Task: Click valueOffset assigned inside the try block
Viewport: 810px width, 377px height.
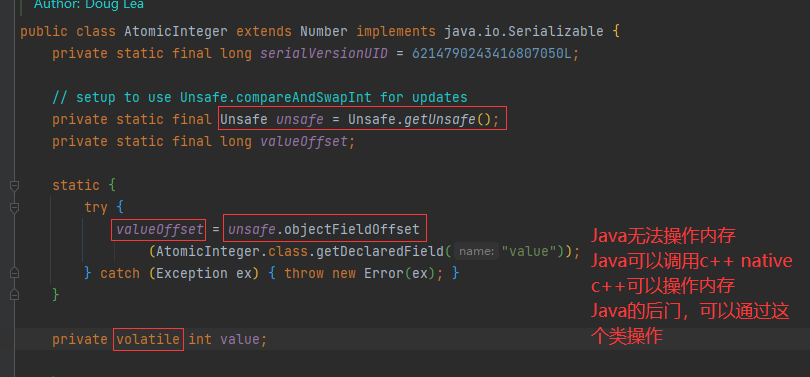Action: coord(159,230)
